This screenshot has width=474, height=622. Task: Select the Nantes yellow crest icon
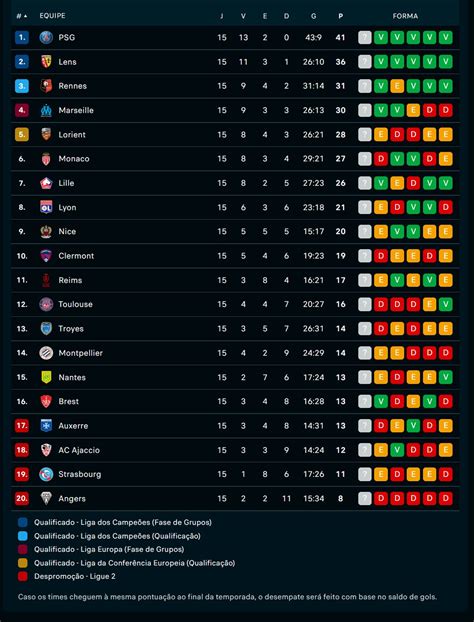(46, 377)
